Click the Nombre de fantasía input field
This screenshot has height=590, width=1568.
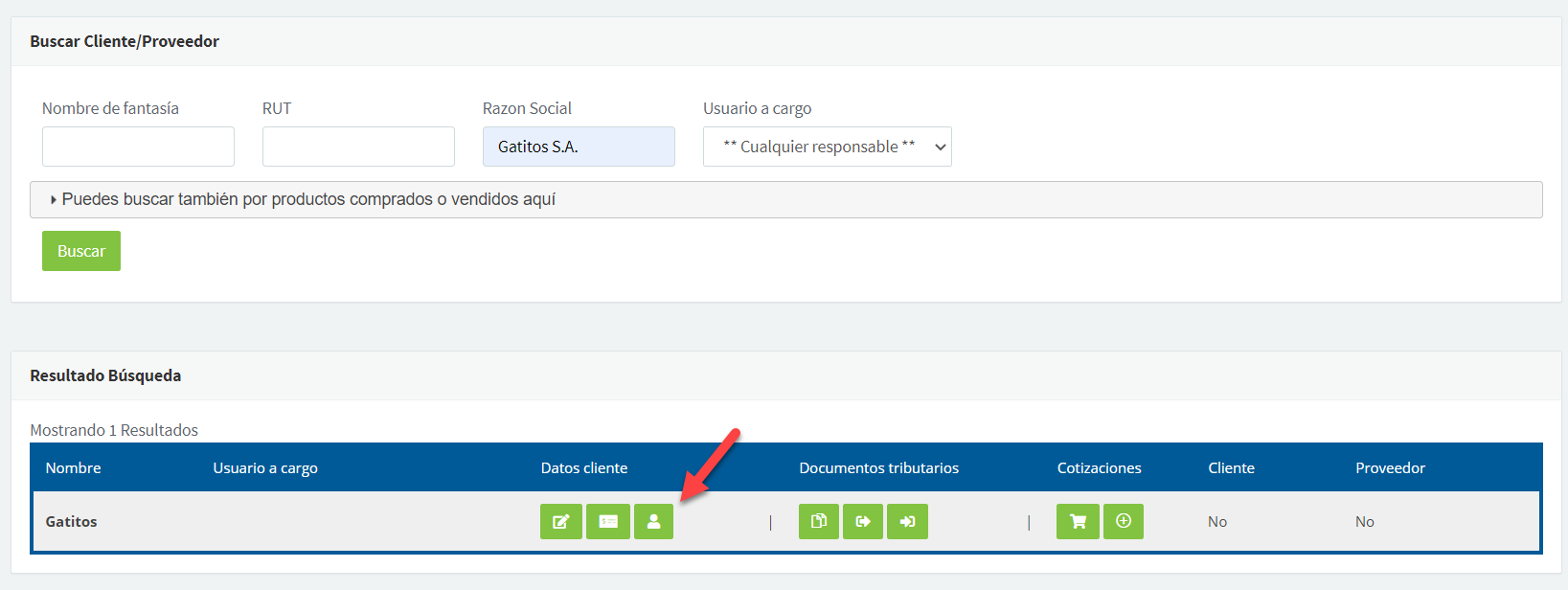click(x=138, y=147)
